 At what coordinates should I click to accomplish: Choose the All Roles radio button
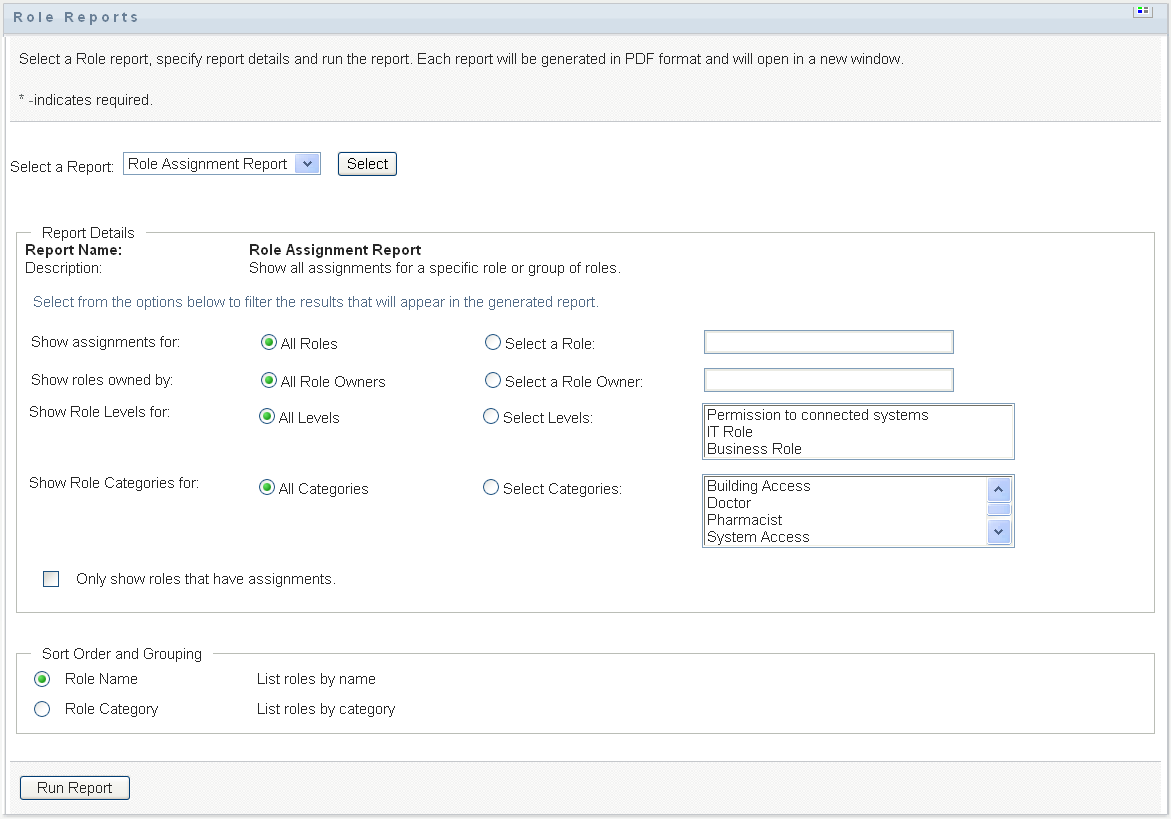(x=268, y=343)
